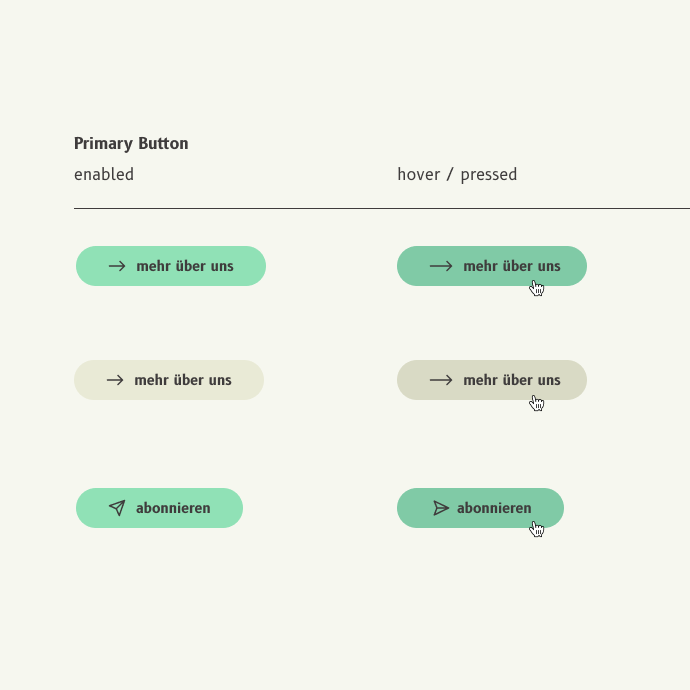Click the arrow icon in the beige hover button
Image resolution: width=690 pixels, height=690 pixels.
[441, 380]
